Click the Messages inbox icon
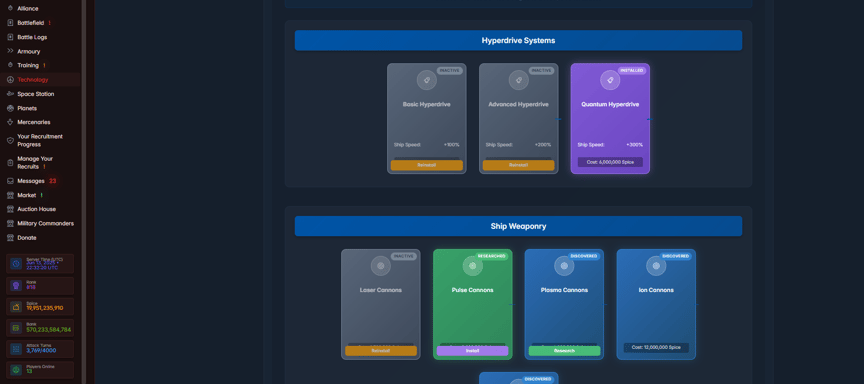 [x=10, y=181]
